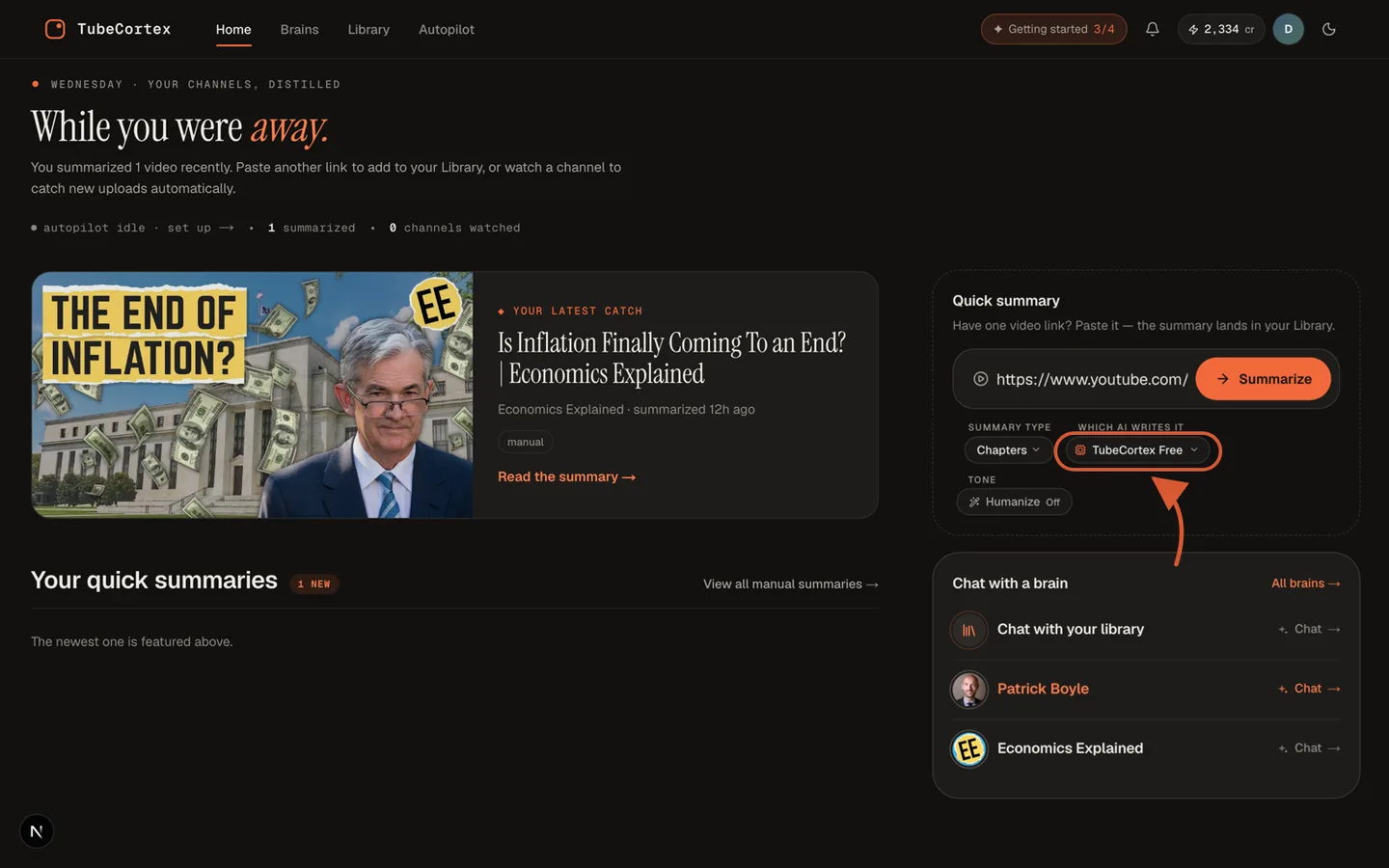Click the Next.js N dev indicator
Screen dimensions: 1389x868
click(37, 831)
